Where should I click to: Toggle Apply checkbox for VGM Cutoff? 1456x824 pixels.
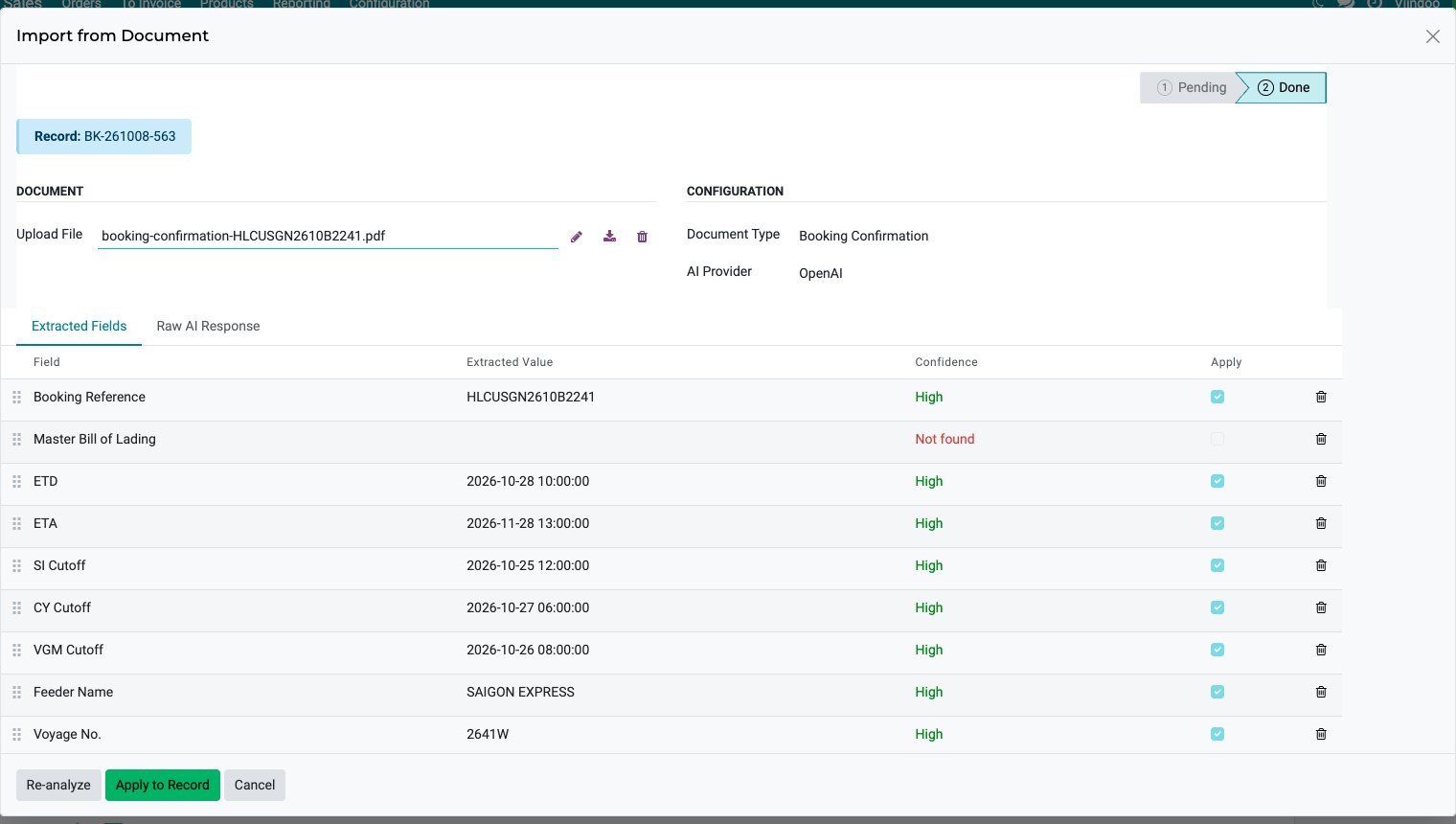(1217, 650)
